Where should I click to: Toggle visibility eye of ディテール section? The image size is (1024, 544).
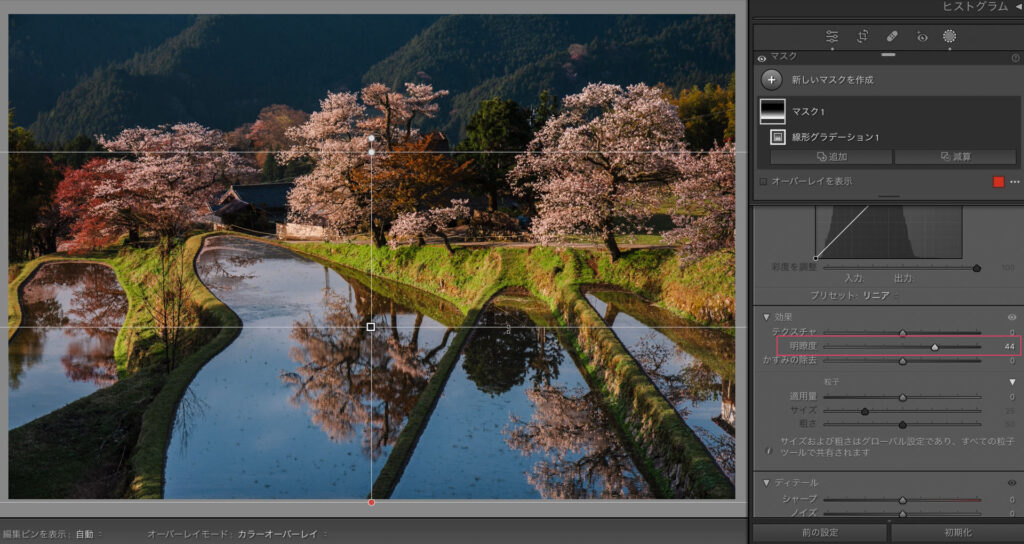pos(1011,483)
